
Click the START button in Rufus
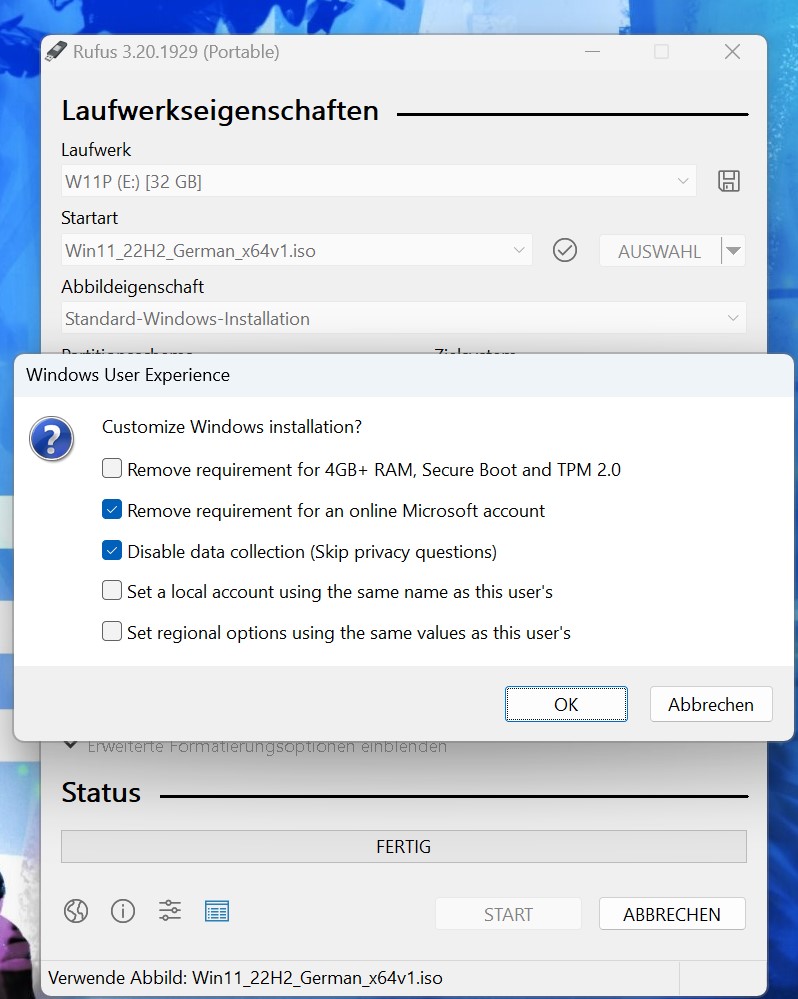point(508,914)
